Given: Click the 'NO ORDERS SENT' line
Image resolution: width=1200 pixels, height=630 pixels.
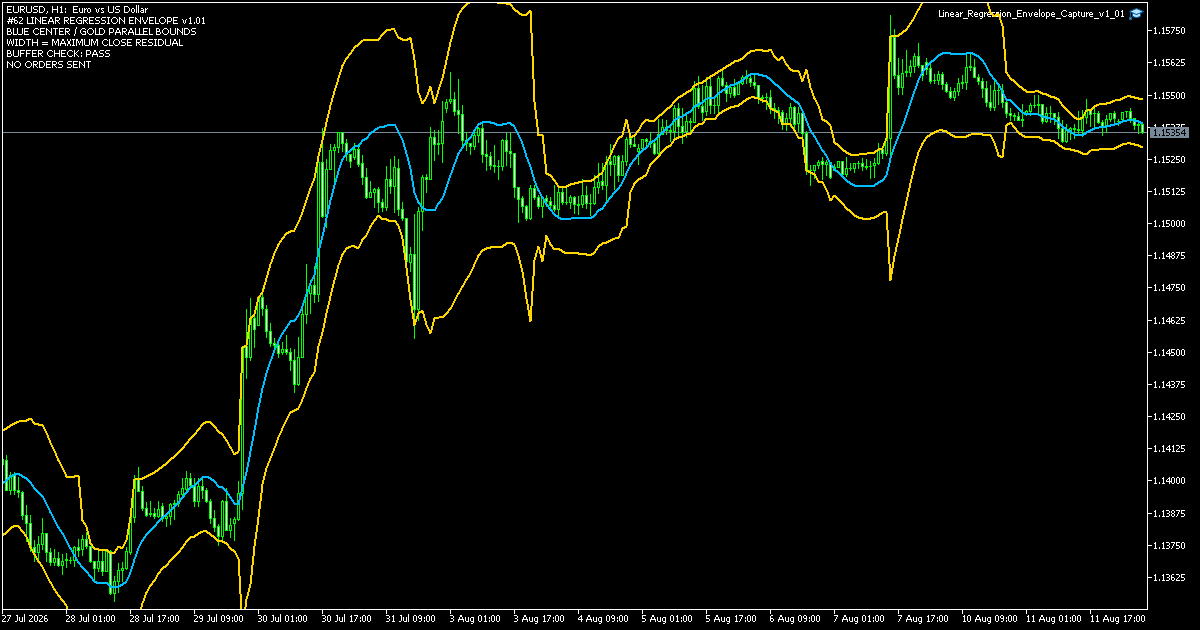Looking at the screenshot, I should 48,64.
